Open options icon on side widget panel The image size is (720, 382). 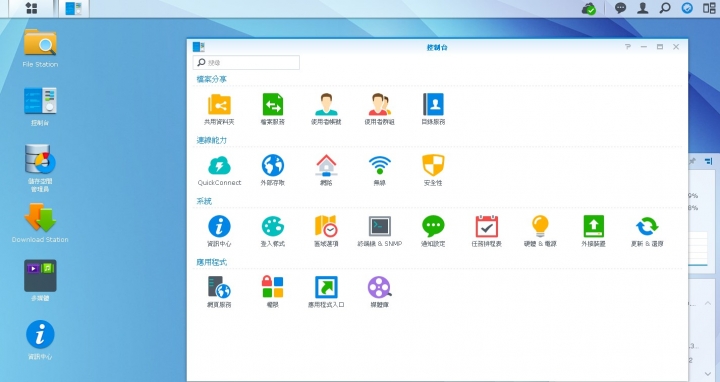[709, 161]
